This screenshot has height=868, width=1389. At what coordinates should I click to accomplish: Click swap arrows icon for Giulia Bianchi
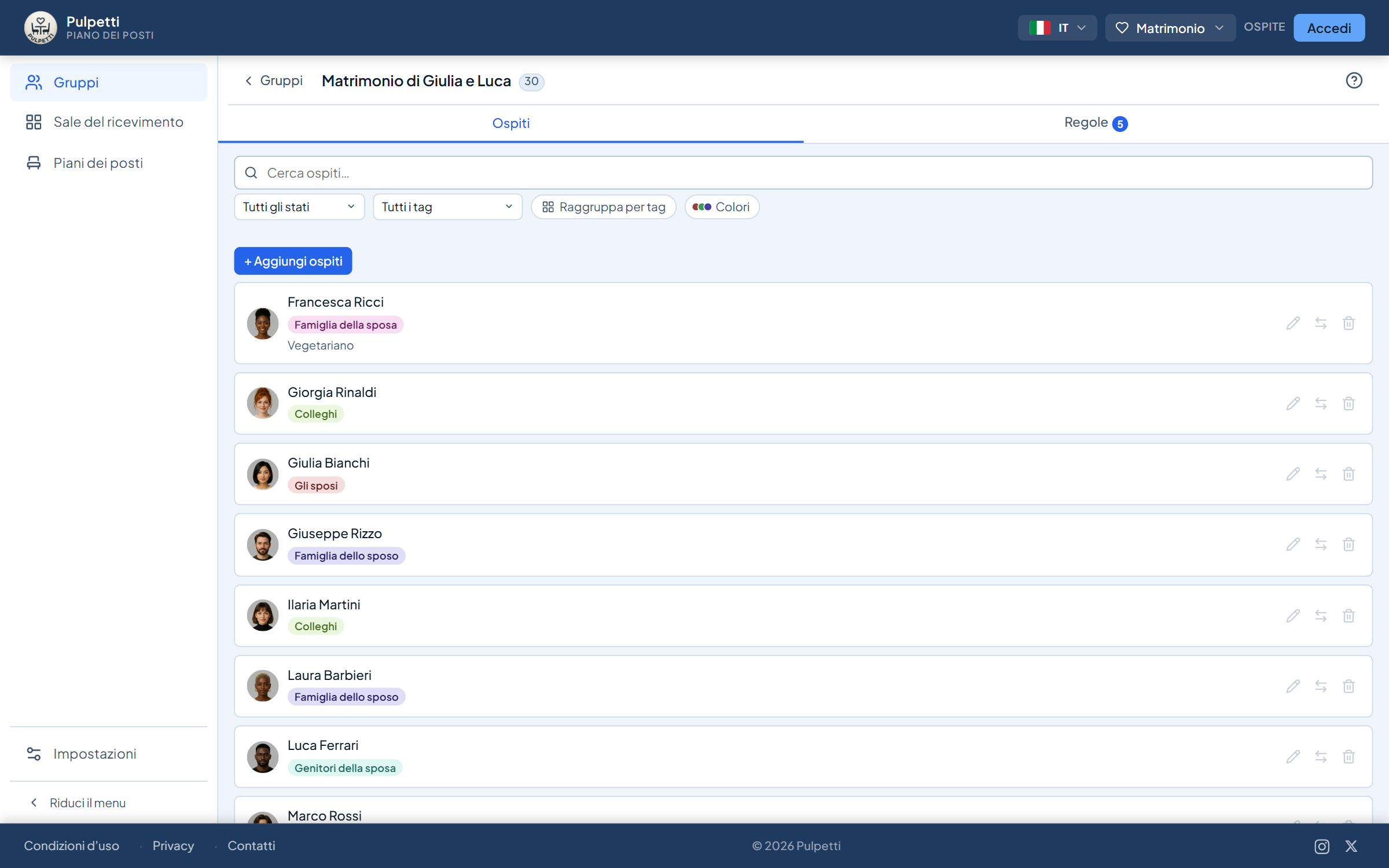click(1321, 474)
